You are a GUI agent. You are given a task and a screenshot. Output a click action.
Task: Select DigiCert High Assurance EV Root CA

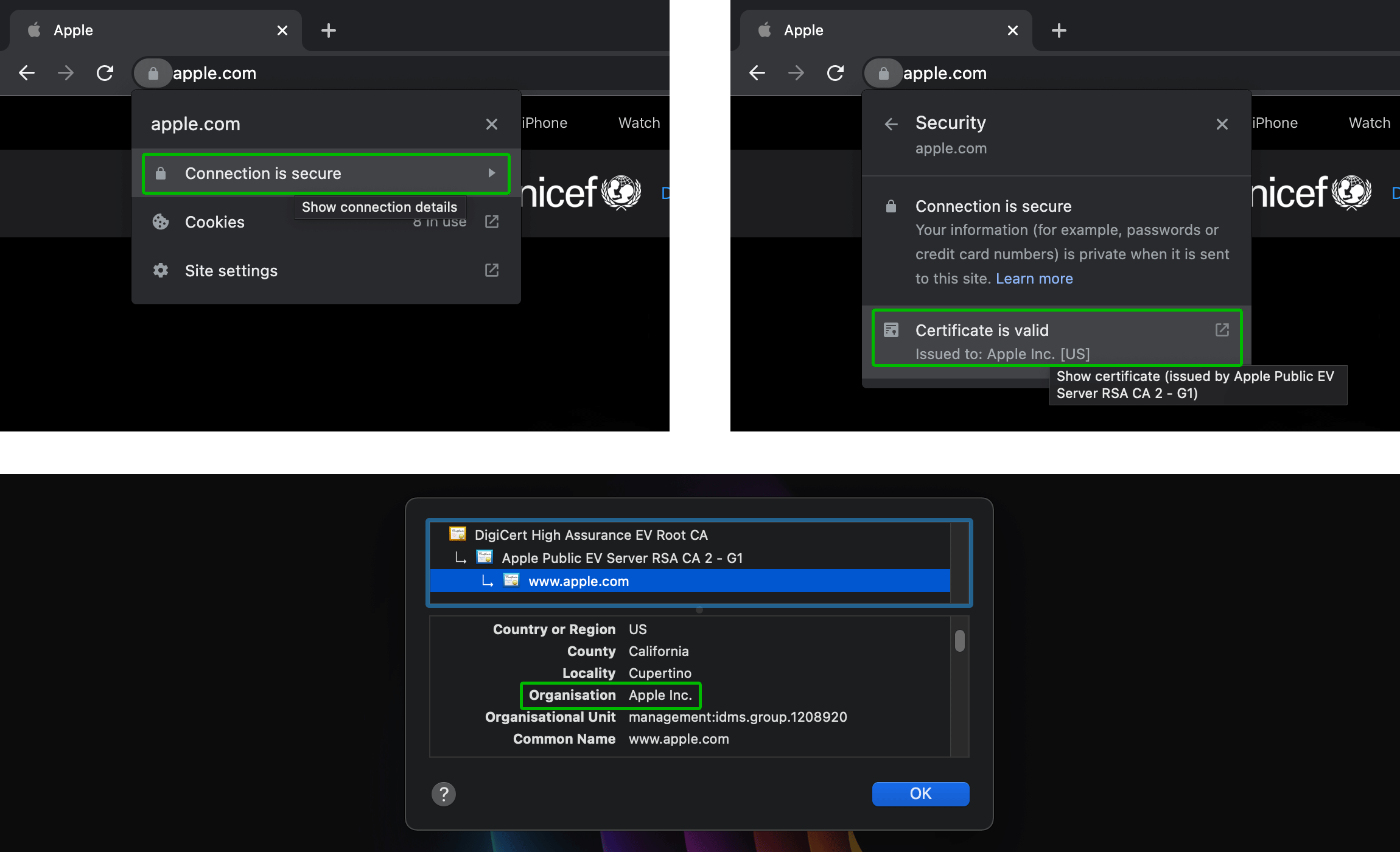[690, 535]
